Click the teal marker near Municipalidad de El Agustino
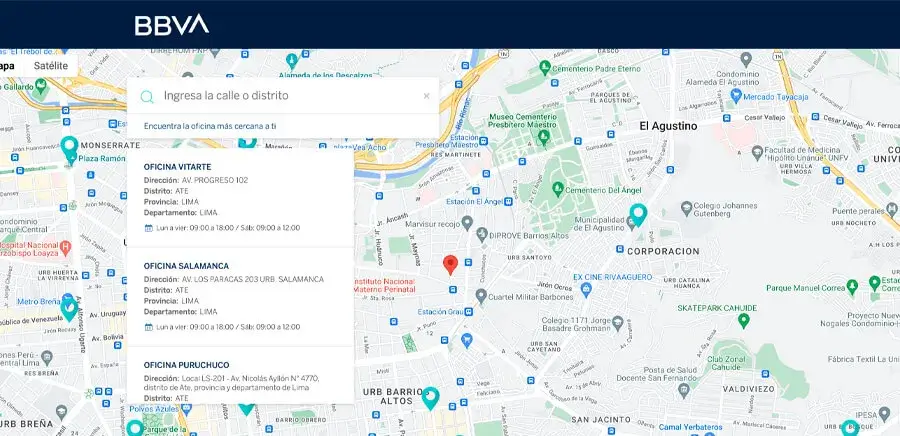Screen dimensions: 900x436 click(x=638, y=213)
